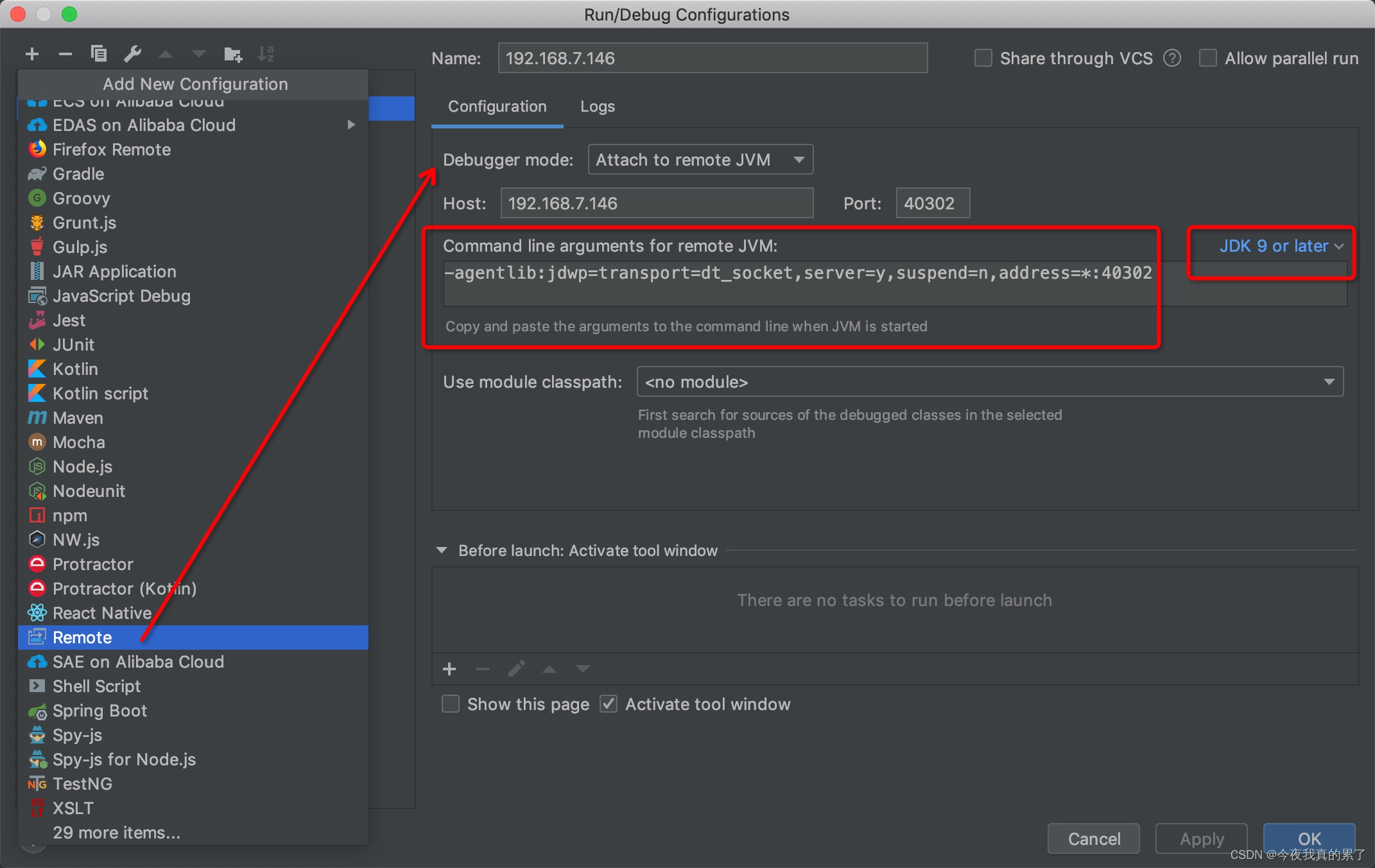Open the JDK 9 or later selector
Viewport: 1375px width, 868px height.
tap(1281, 247)
